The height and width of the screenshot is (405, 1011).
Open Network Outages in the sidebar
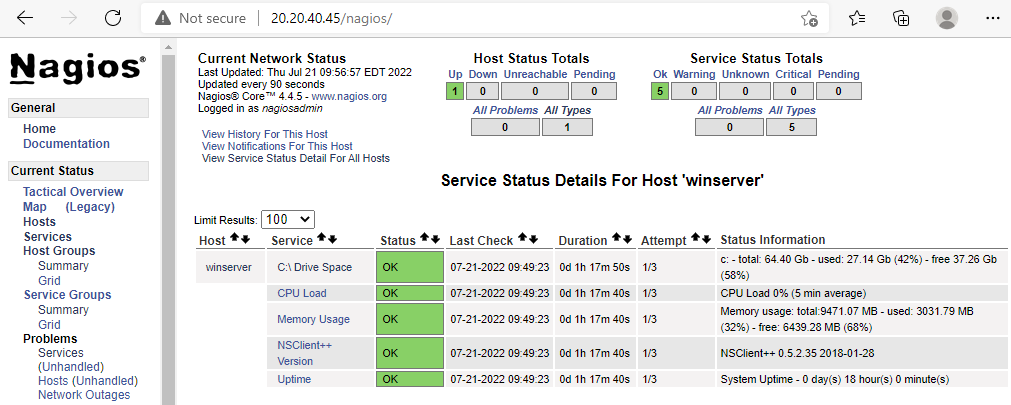84,395
